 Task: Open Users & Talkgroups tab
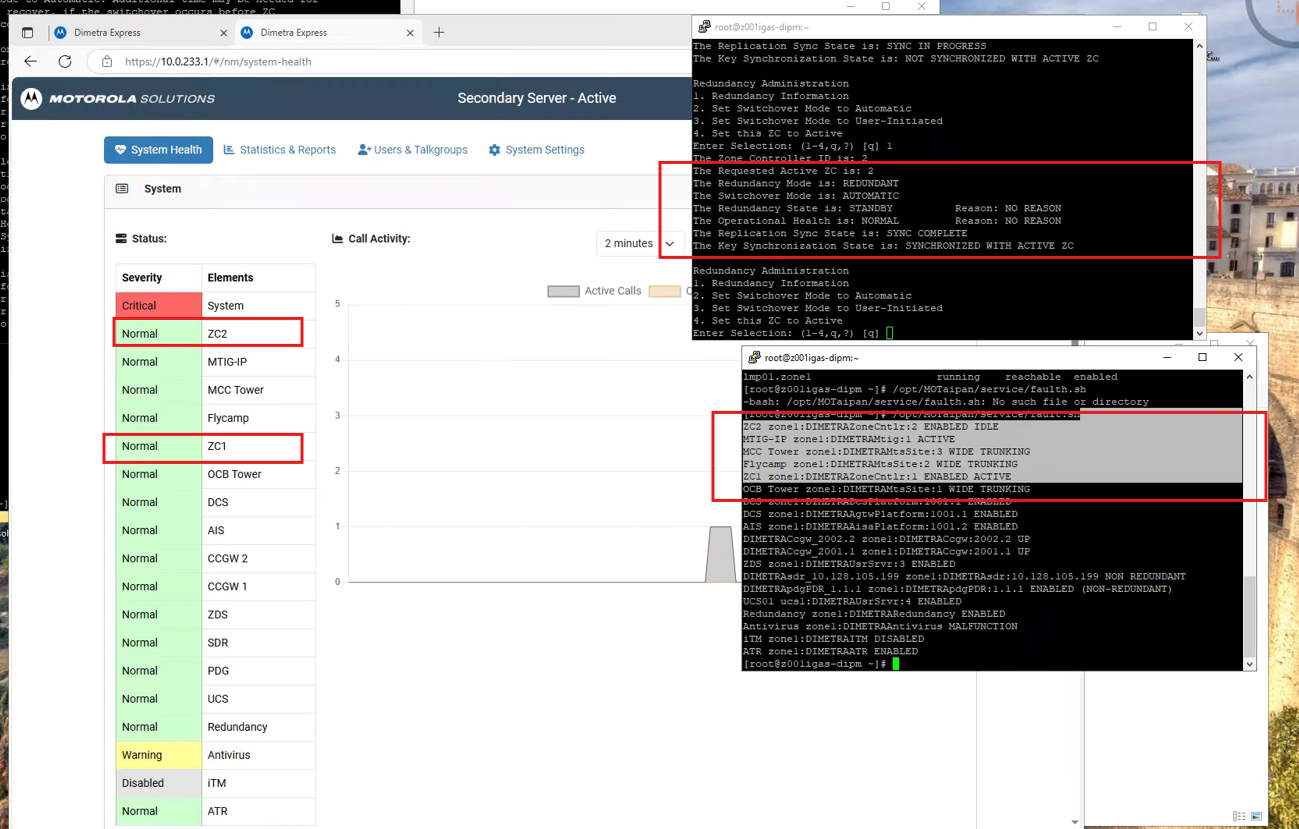(x=412, y=150)
